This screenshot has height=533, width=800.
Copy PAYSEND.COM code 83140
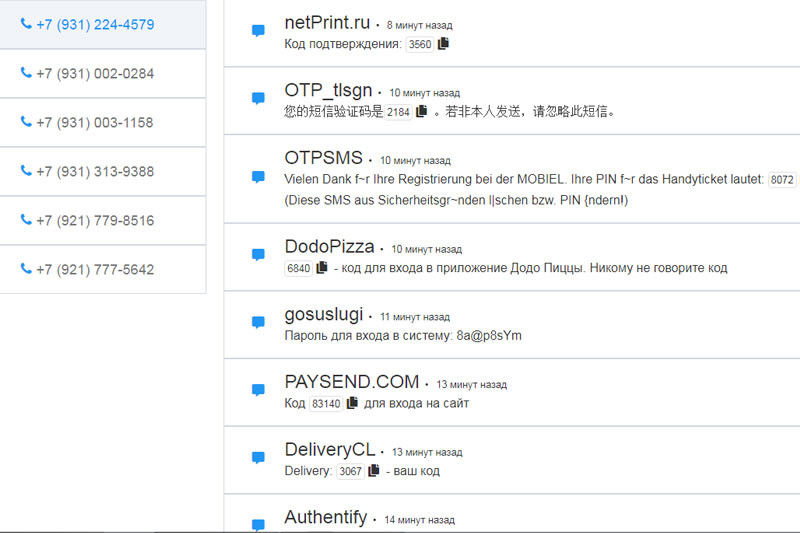[352, 403]
